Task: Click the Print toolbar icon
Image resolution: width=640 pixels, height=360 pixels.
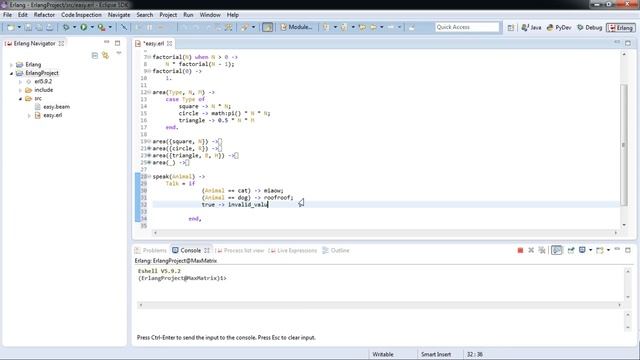Action: pos(49,27)
